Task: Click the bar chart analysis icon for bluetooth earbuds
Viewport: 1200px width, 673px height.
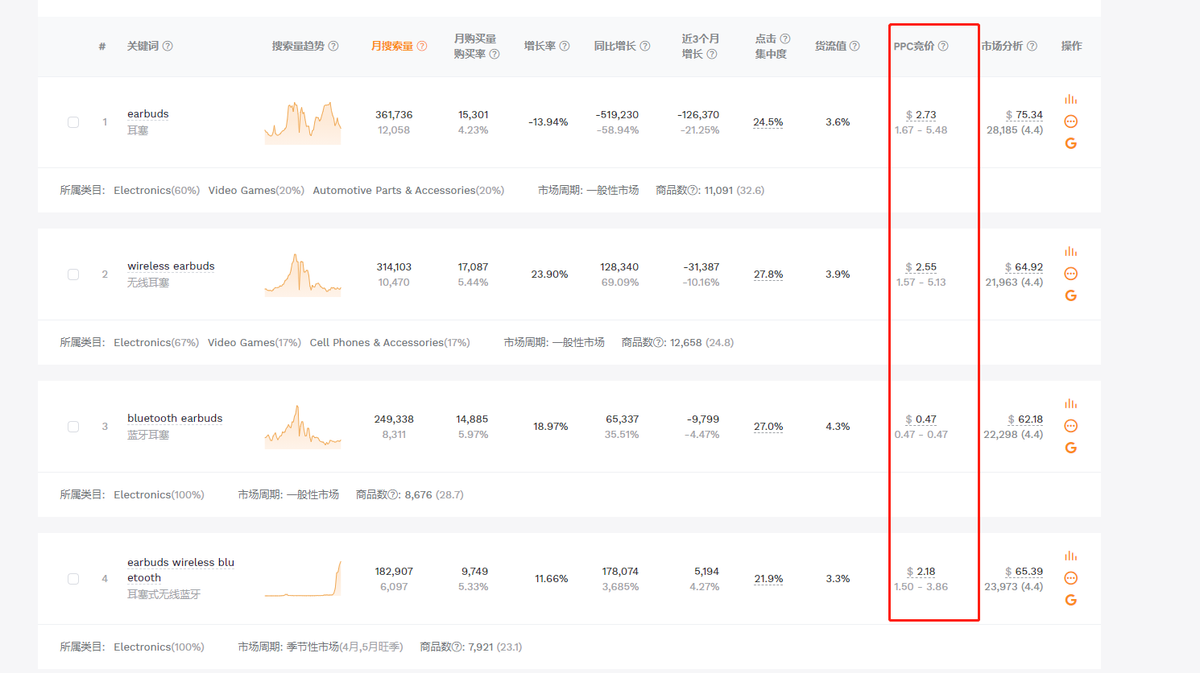Action: [x=1071, y=403]
